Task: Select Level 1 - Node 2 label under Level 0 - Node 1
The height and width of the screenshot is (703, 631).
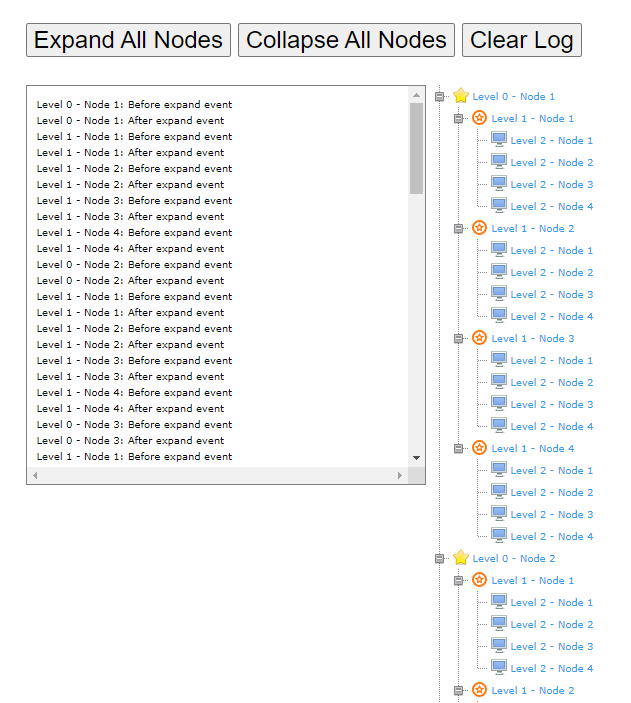Action: pos(533,229)
